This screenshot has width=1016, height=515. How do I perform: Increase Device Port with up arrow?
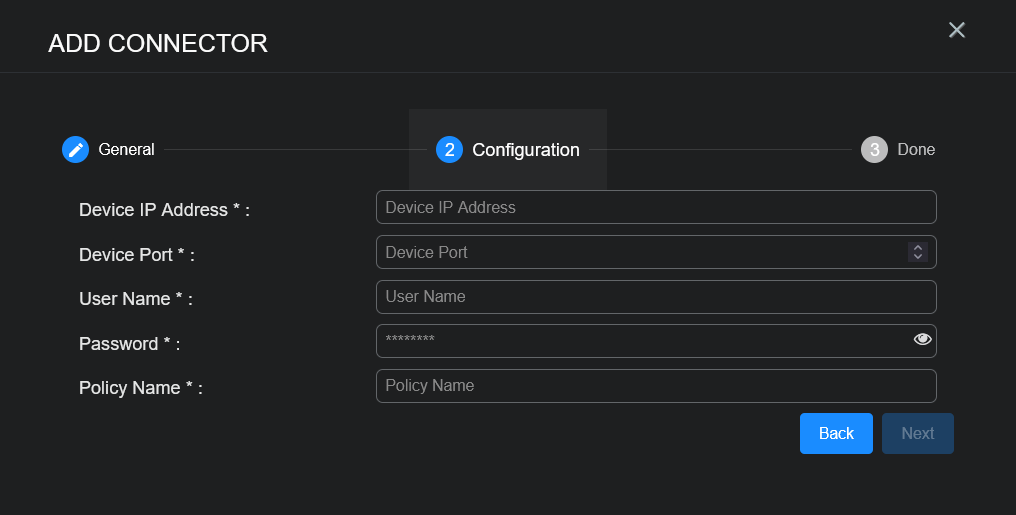click(917, 247)
